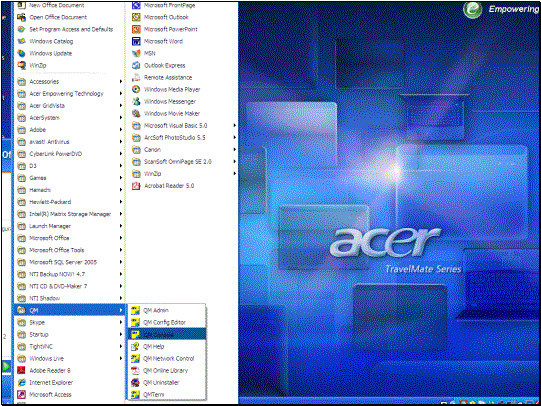Expand avast! Antivirus submenu

[x=69, y=142]
